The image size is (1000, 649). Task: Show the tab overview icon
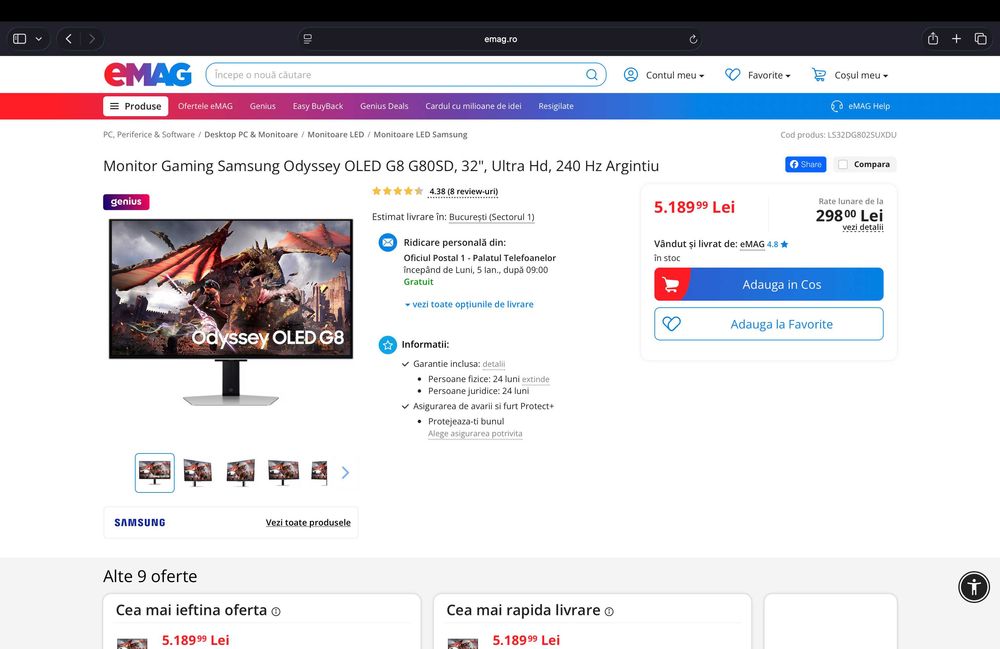coord(981,39)
